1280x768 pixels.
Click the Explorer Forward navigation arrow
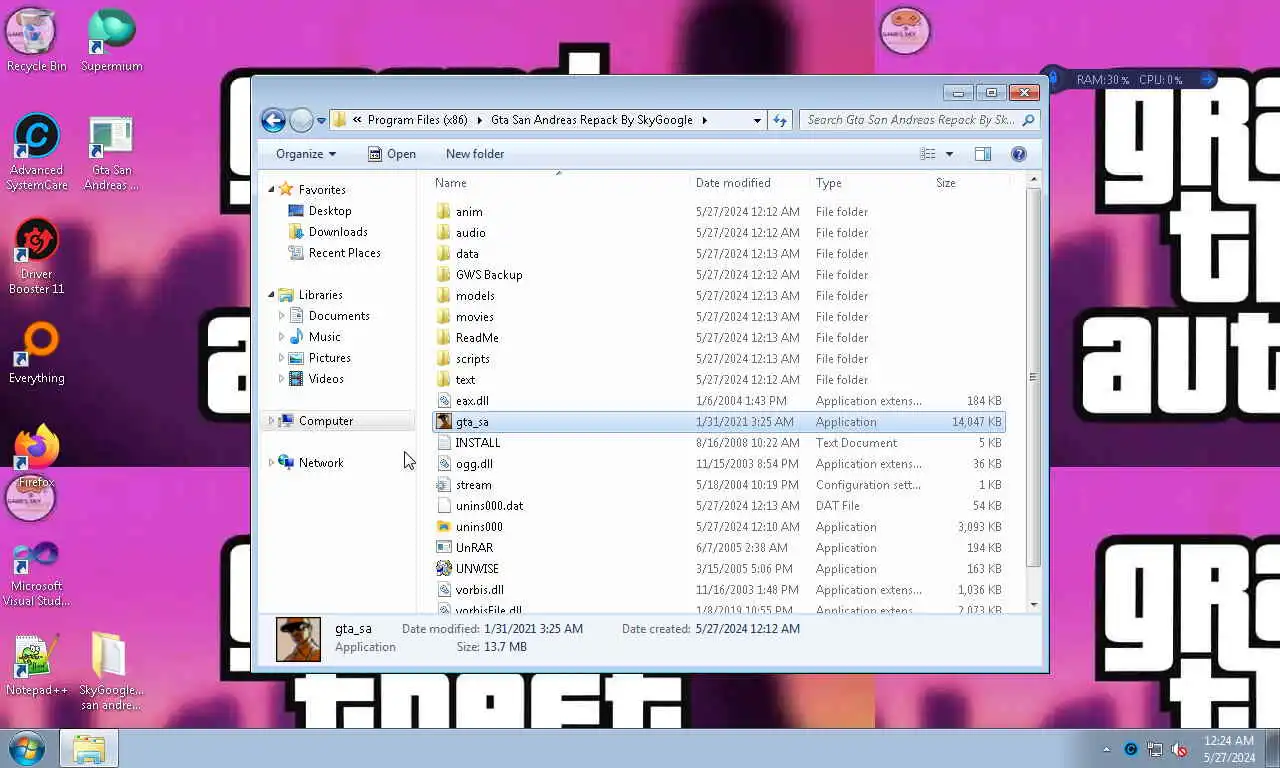(x=301, y=120)
